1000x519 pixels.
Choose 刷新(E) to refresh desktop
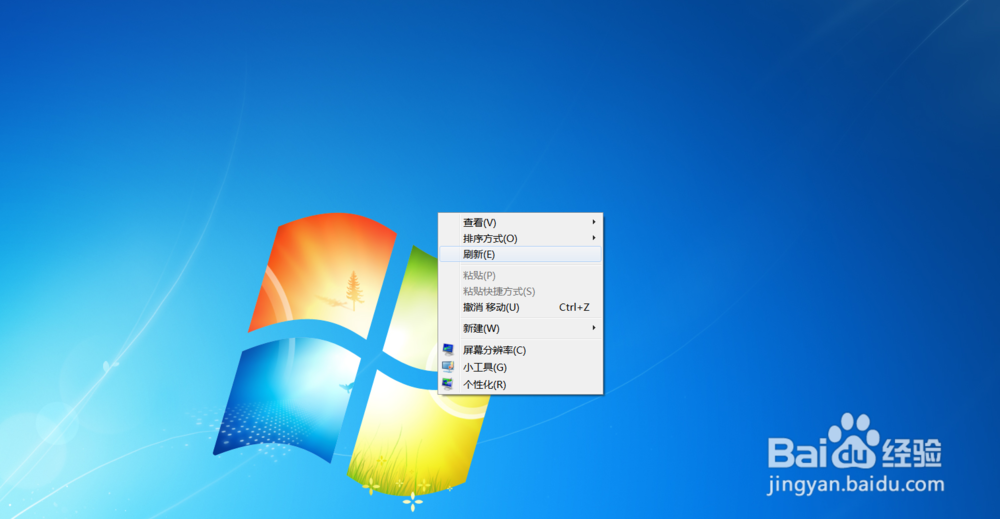coord(520,254)
